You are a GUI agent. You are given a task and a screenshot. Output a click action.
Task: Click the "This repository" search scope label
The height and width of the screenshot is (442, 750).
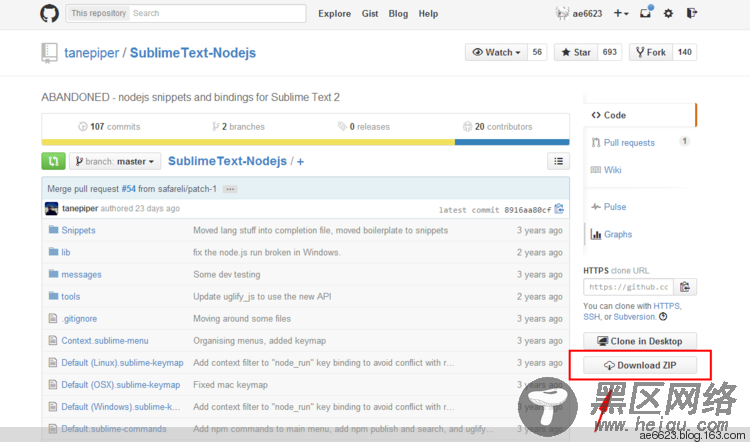tap(99, 13)
